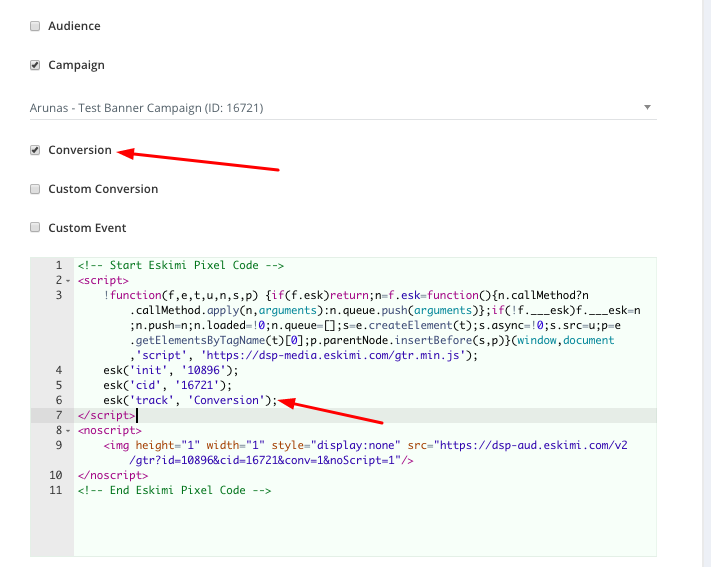Image resolution: width=711 pixels, height=567 pixels.
Task: Uncheck the Campaign checkbox
Action: (x=35, y=65)
